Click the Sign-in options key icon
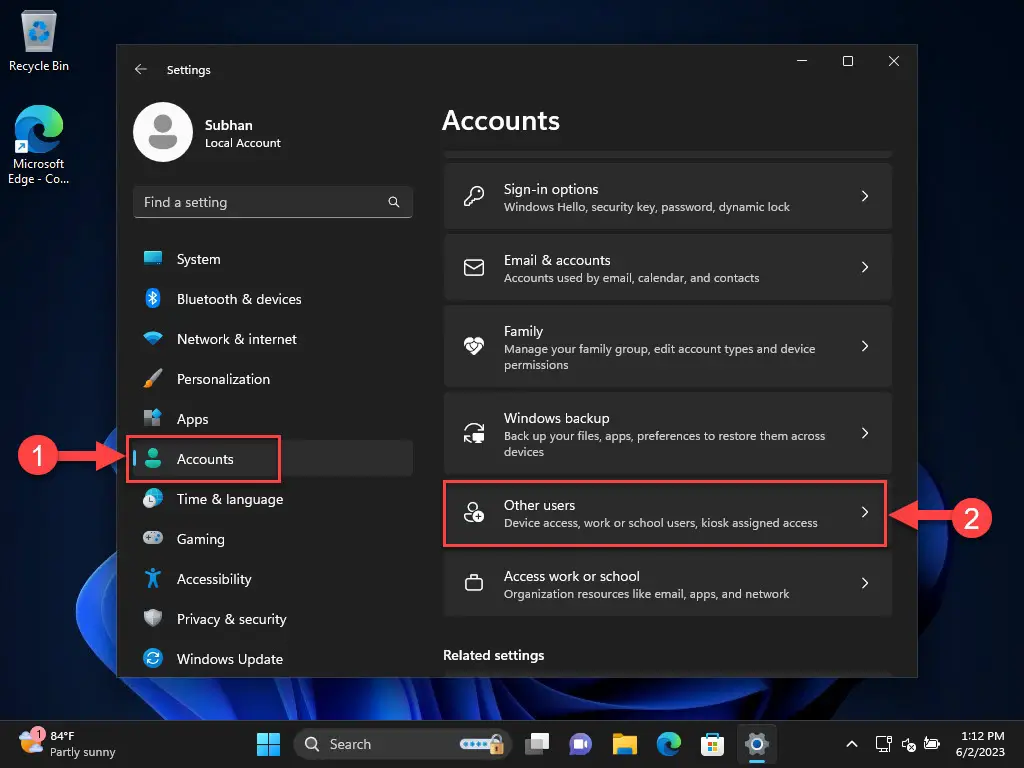The image size is (1024, 768). tap(473, 196)
